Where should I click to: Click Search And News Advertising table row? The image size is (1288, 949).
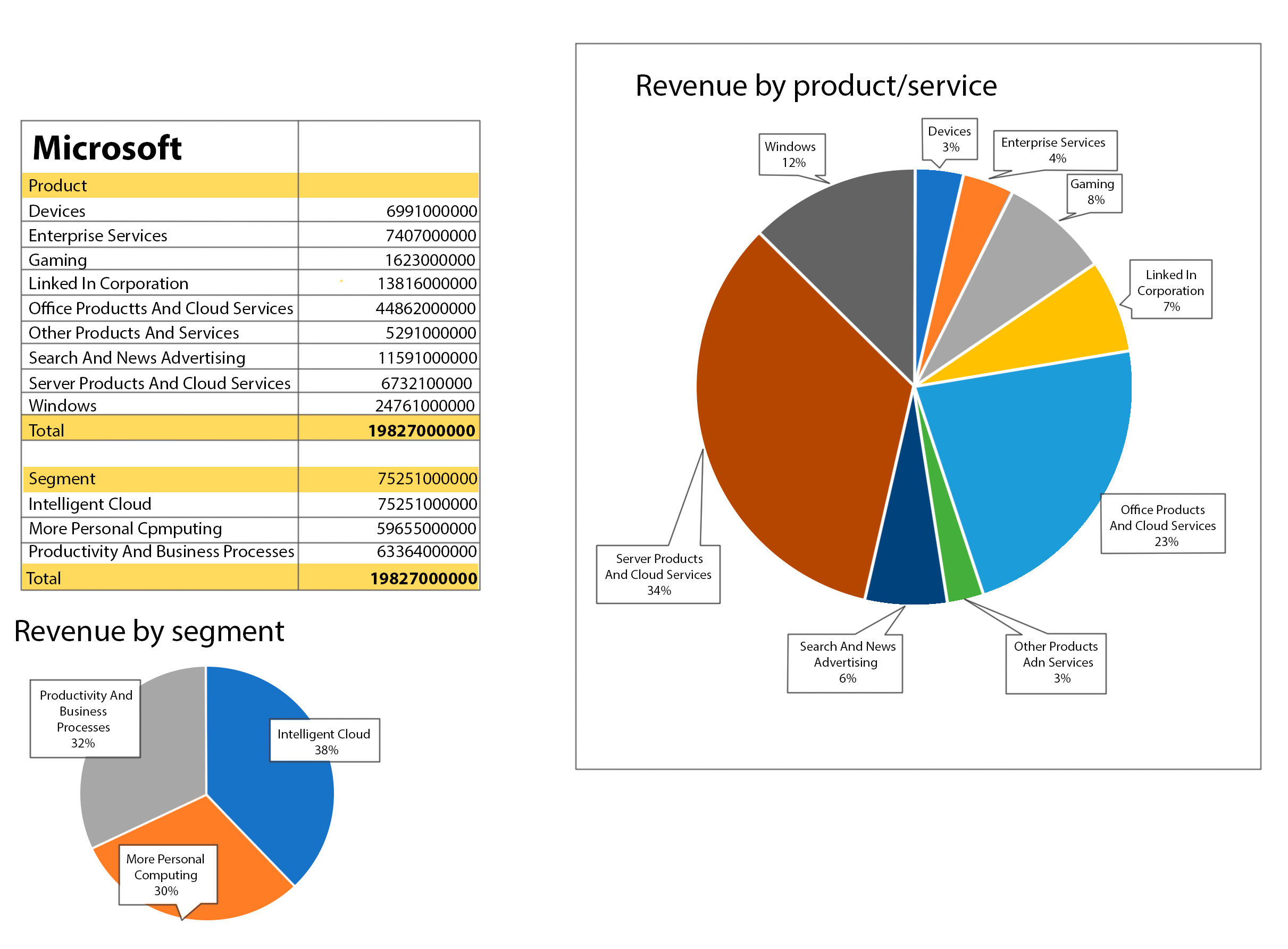coord(250,357)
